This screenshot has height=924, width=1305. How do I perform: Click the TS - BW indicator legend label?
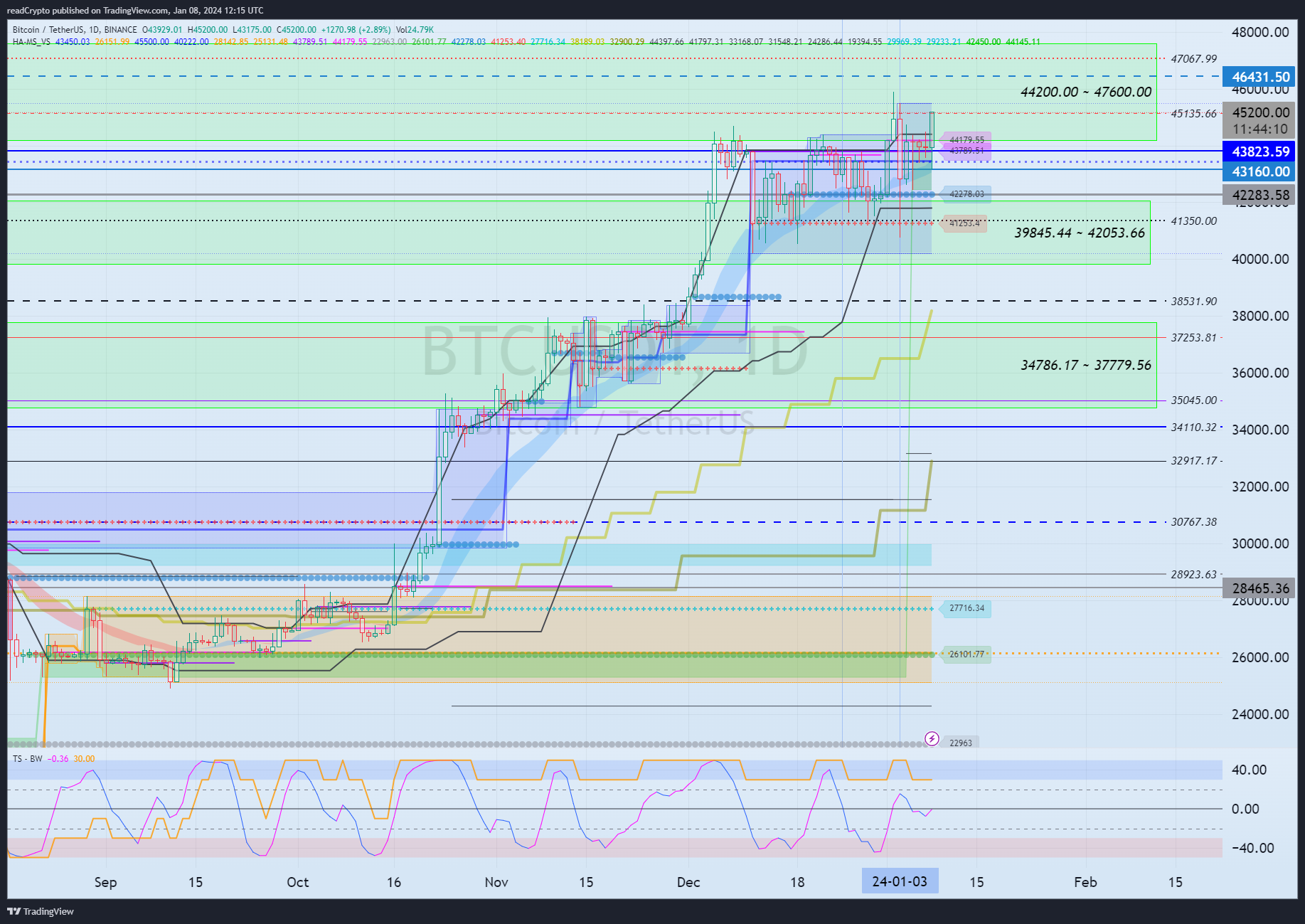(x=27, y=759)
